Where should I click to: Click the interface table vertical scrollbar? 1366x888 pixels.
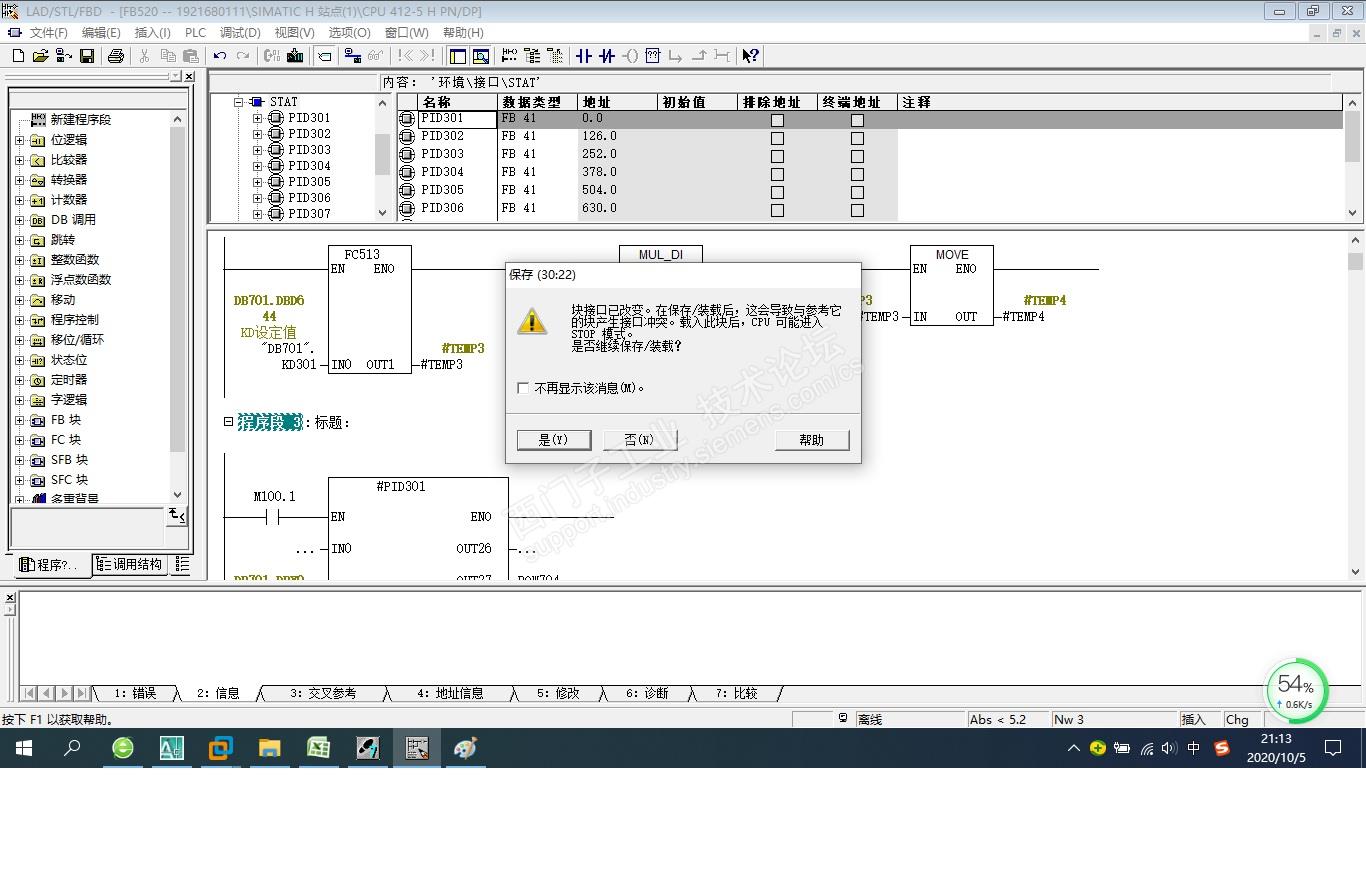point(1353,156)
